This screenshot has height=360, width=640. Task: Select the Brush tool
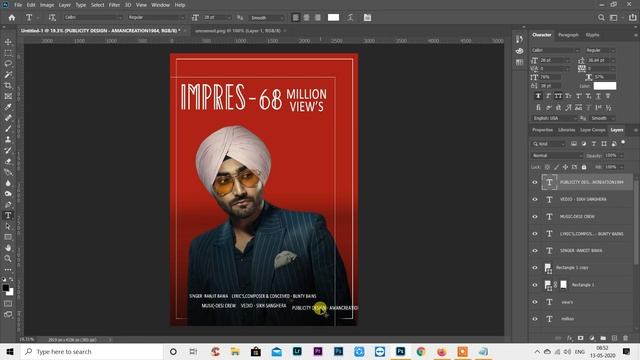tap(8, 129)
